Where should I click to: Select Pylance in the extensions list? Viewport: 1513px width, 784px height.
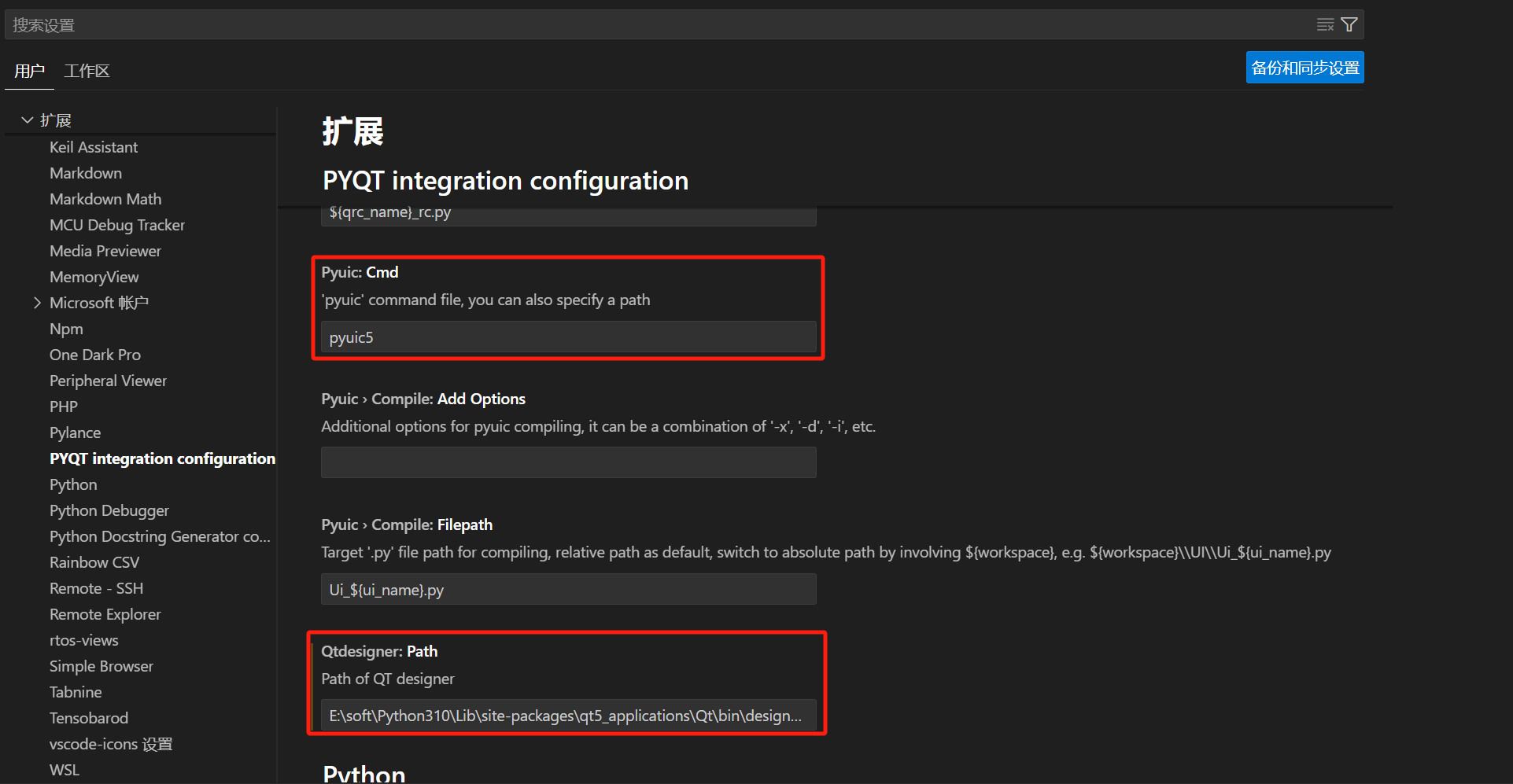click(76, 432)
